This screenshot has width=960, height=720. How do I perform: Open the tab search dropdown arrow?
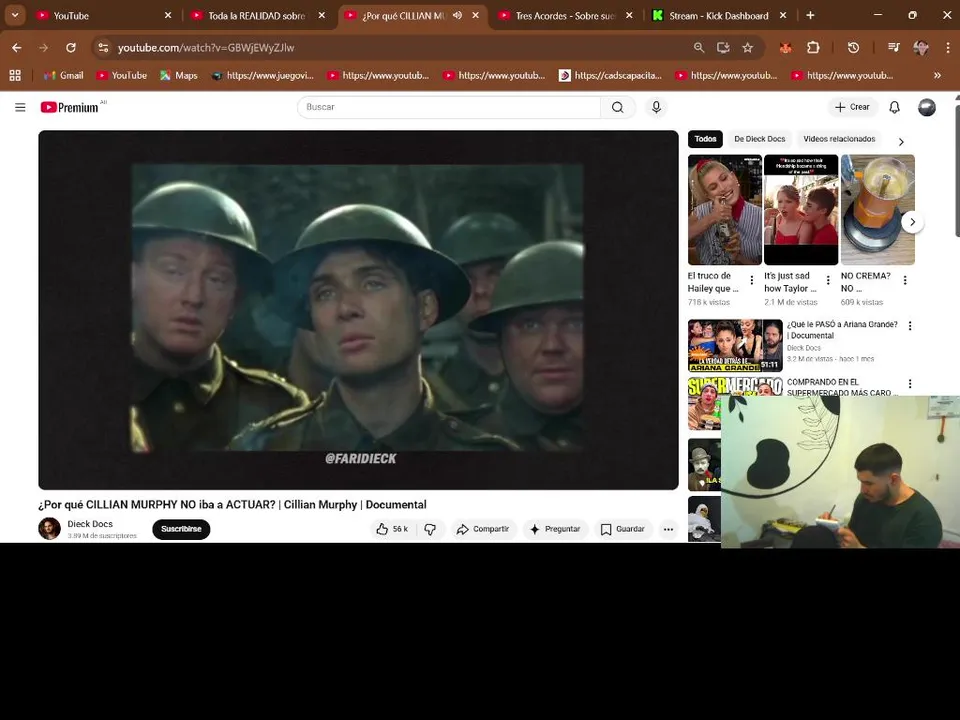coord(15,15)
